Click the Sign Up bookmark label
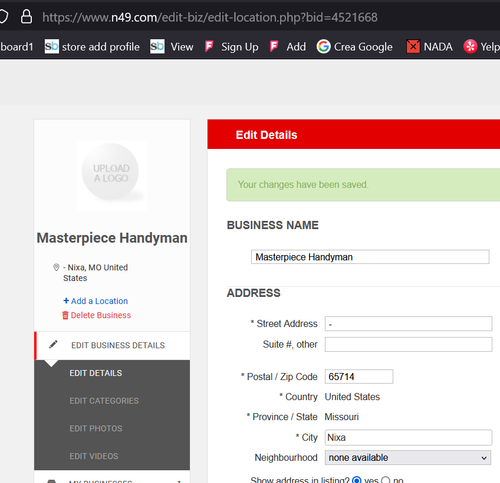This screenshot has width=500, height=483. [x=240, y=47]
